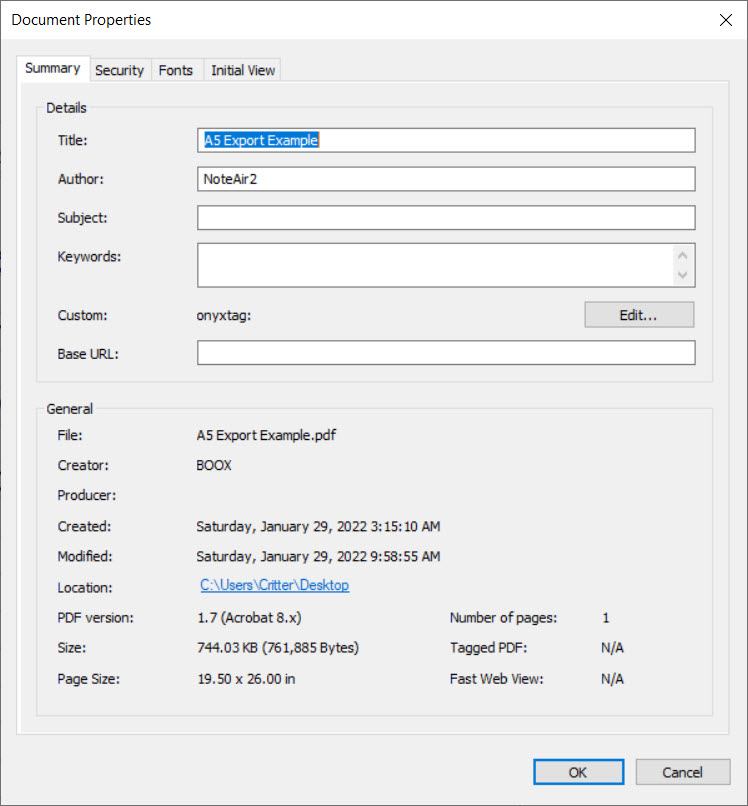This screenshot has height=806, width=748.
Task: Click the Keywords scroll down arrow
Action: [682, 275]
